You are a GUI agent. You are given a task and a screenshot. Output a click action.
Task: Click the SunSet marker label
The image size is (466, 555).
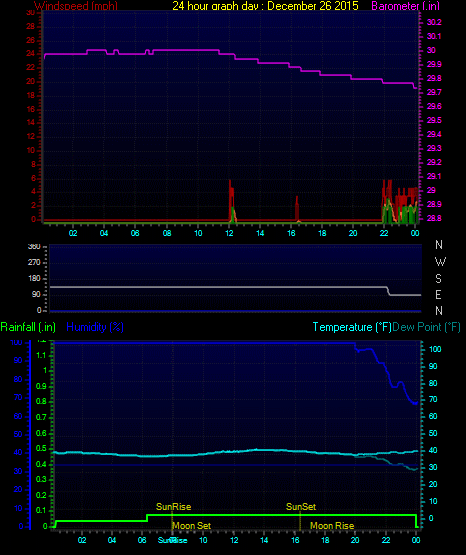coord(301,507)
